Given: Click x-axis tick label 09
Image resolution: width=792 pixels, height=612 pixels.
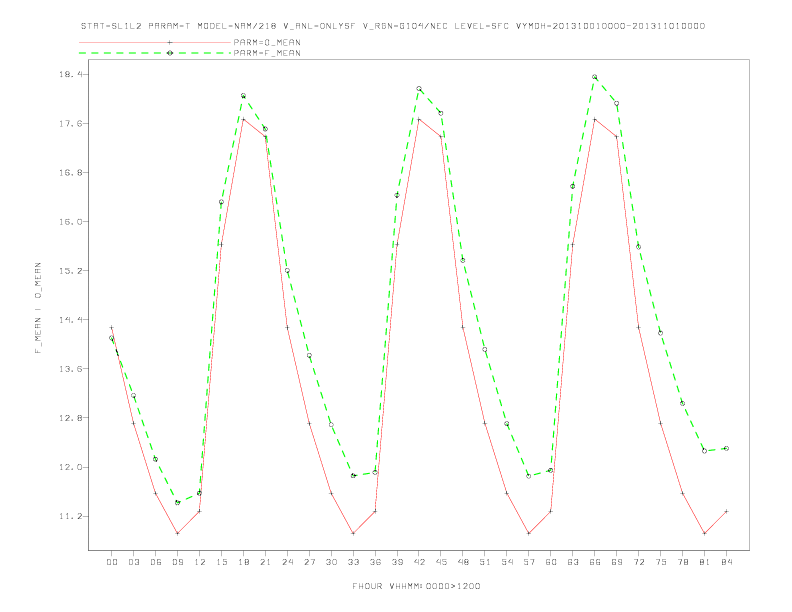Looking at the screenshot, I should tap(177, 562).
